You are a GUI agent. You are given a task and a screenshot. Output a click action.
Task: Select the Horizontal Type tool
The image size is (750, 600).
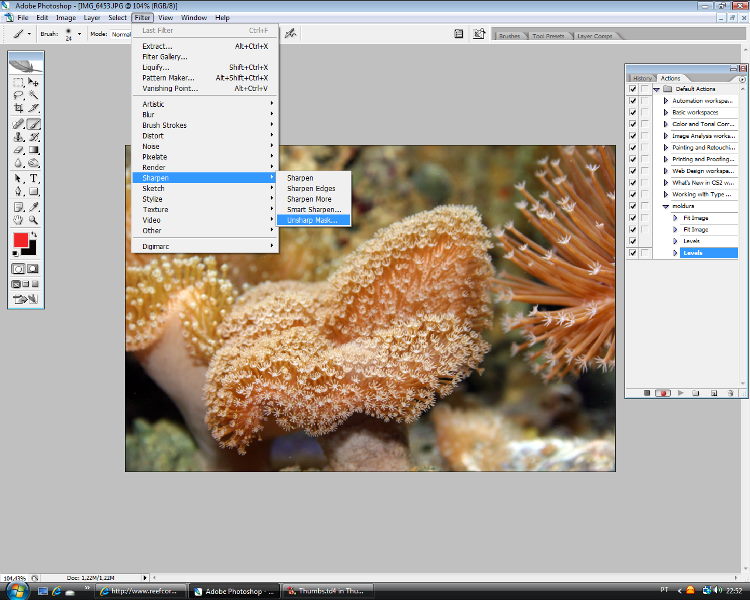pos(33,178)
